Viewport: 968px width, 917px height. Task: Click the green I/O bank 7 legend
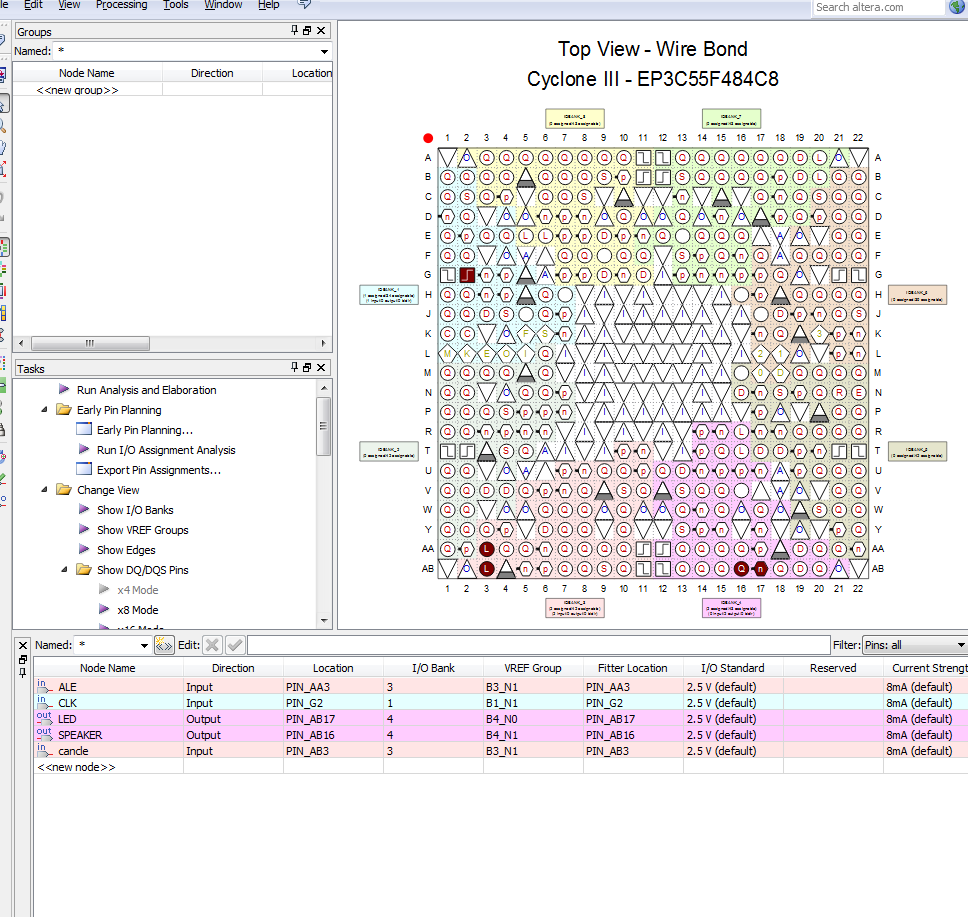pos(732,119)
